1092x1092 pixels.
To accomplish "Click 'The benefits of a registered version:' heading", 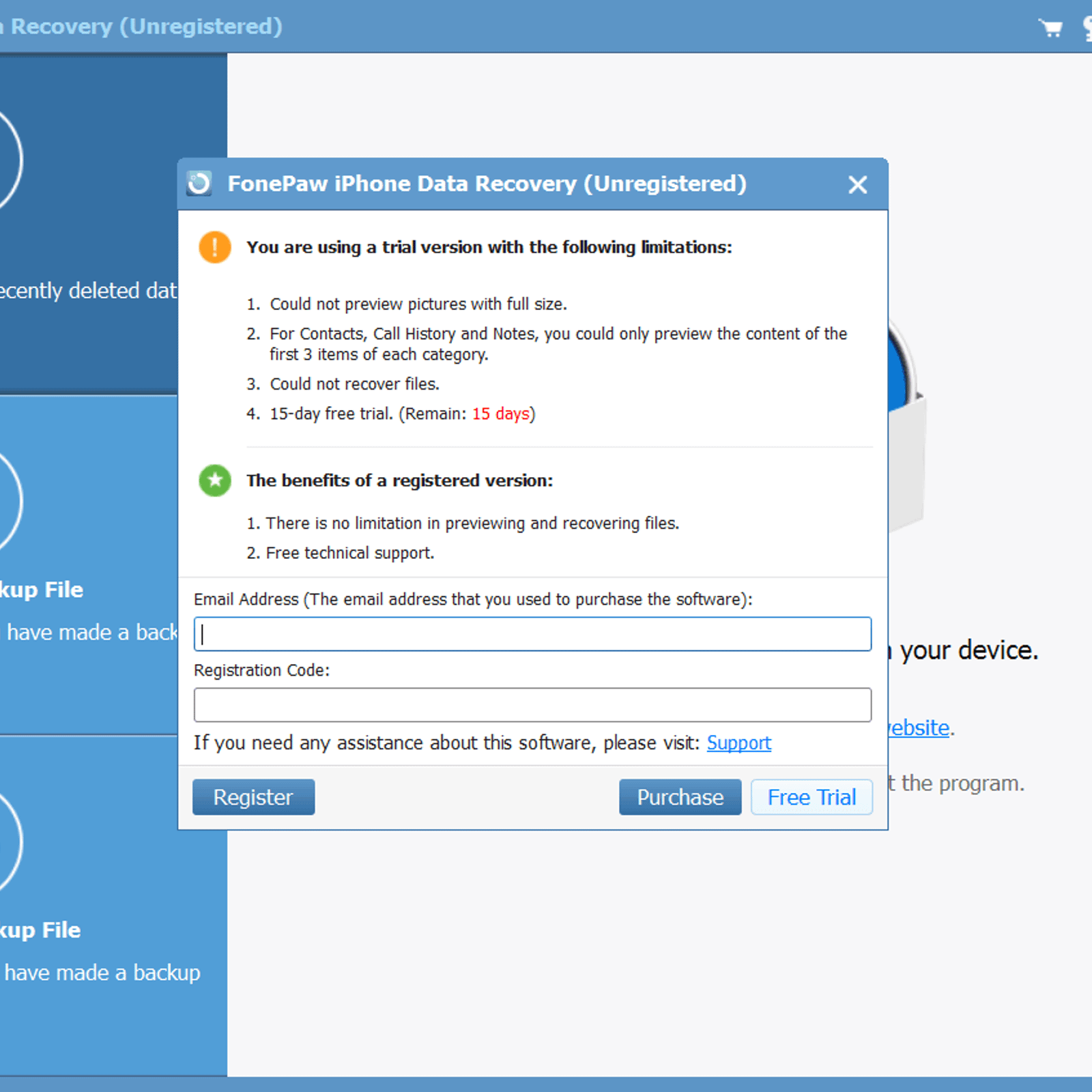I will tap(400, 480).
